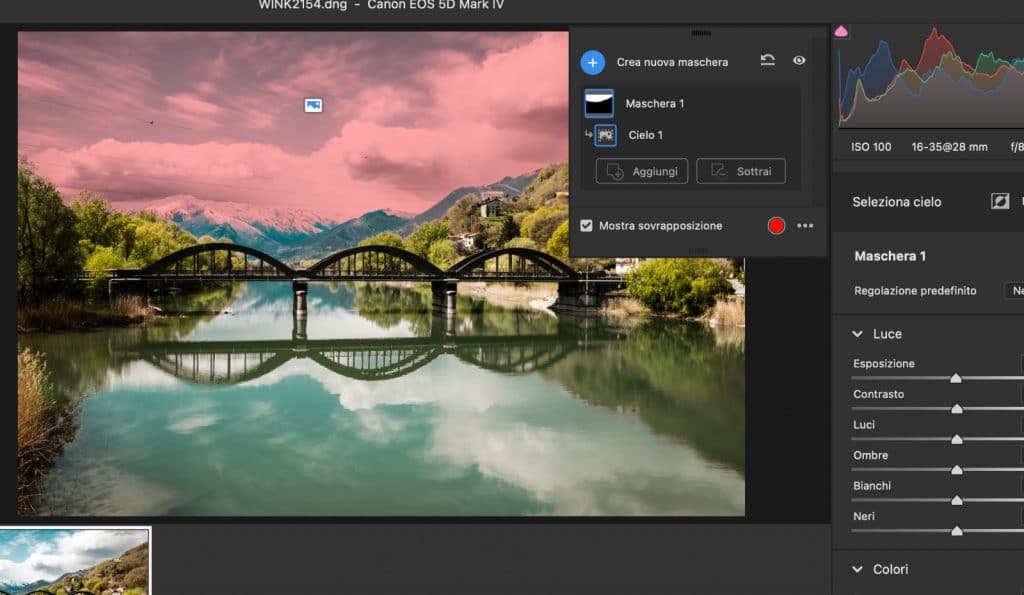Click the Bianchi slider handle
The width and height of the screenshot is (1024, 595).
(x=957, y=500)
